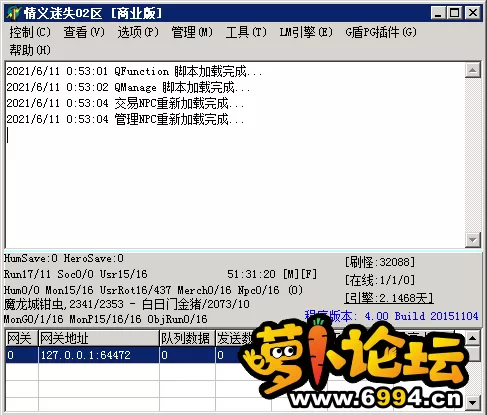Click the 管理NPC重新加载完成 log line
The height and width of the screenshot is (415, 487).
pos(125,119)
